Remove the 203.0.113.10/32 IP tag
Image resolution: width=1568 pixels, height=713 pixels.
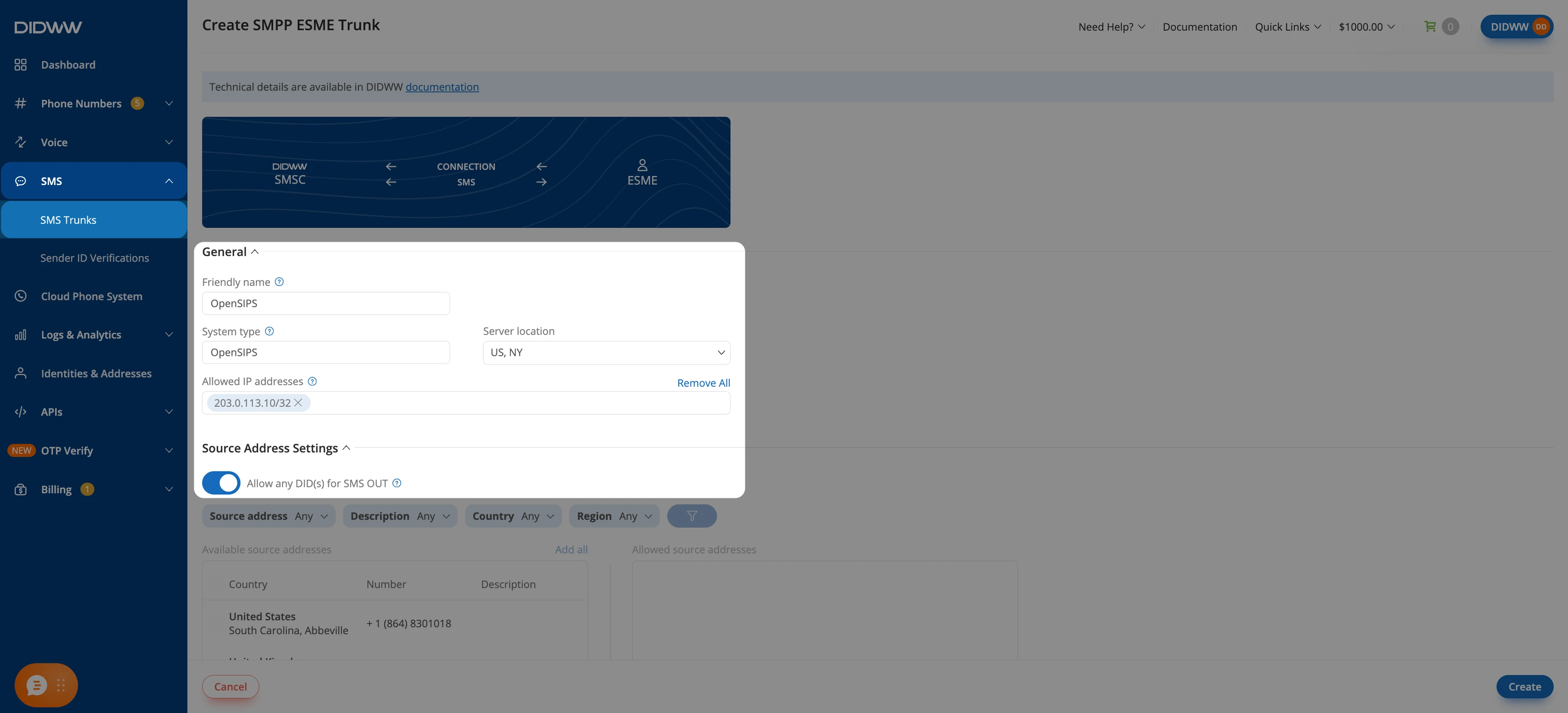click(298, 403)
